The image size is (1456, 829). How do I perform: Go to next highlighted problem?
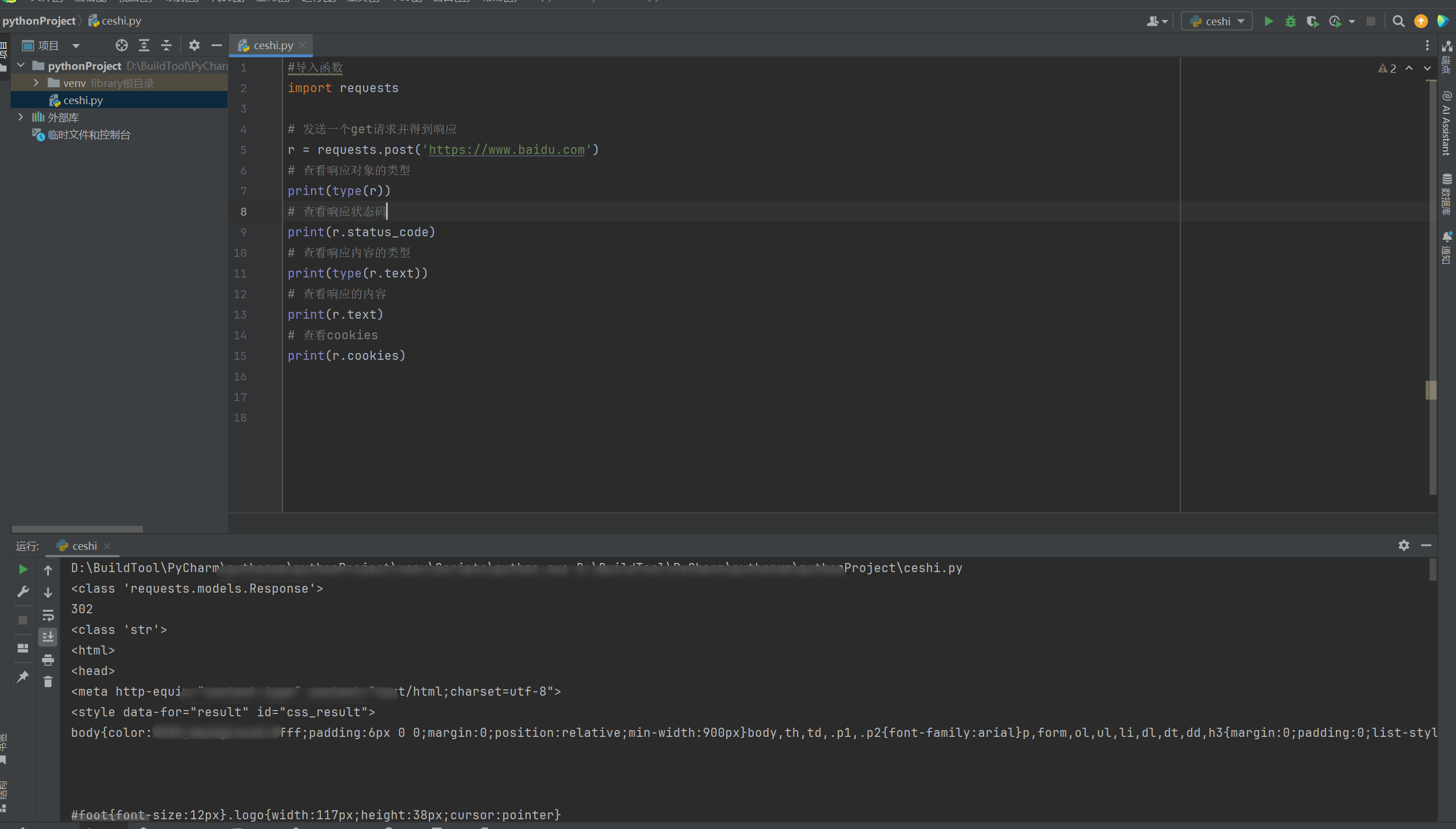point(1427,68)
